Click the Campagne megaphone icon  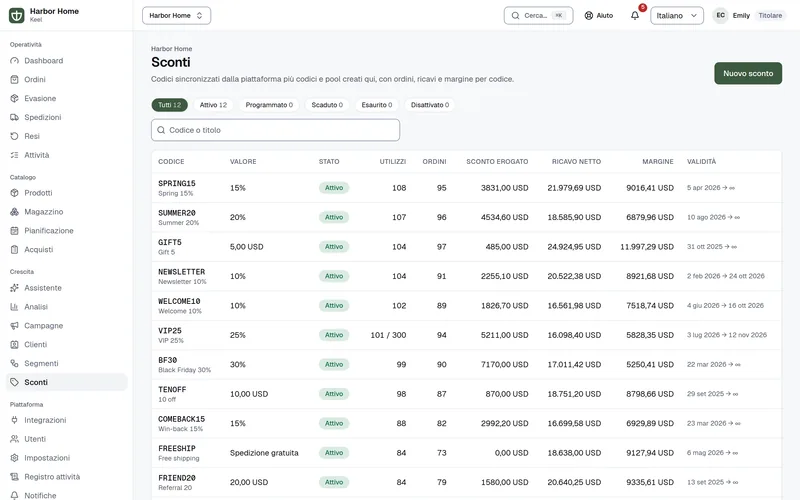[14, 326]
